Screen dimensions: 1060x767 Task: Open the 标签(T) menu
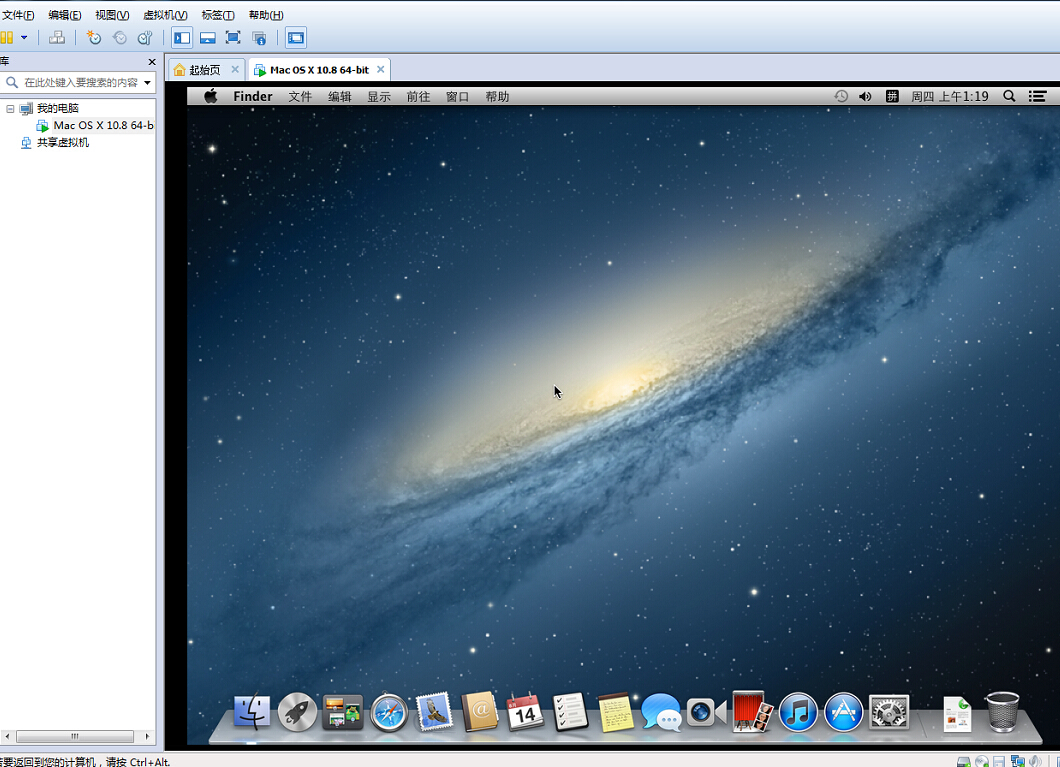[218, 15]
